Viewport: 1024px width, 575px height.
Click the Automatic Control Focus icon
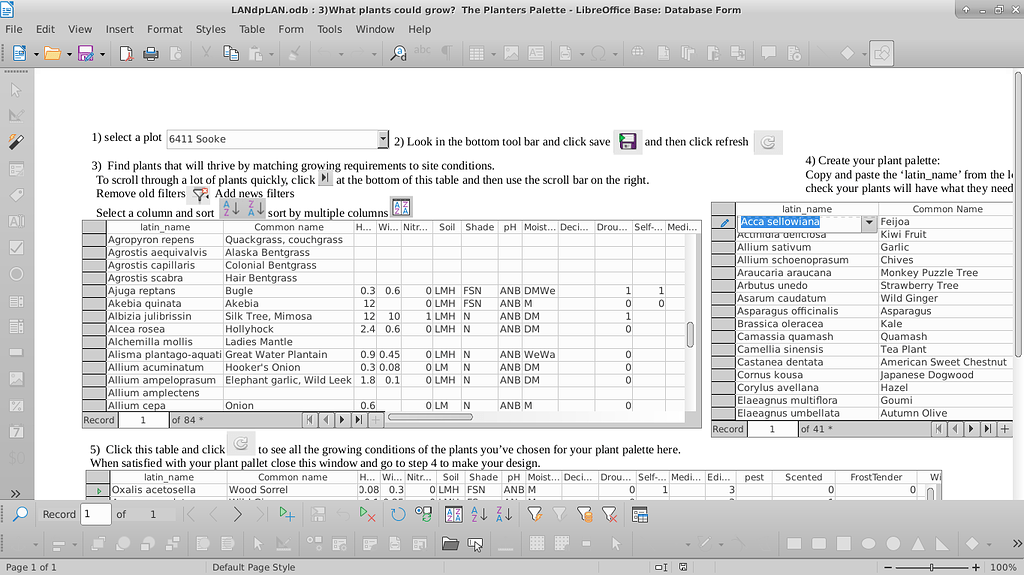(x=475, y=544)
